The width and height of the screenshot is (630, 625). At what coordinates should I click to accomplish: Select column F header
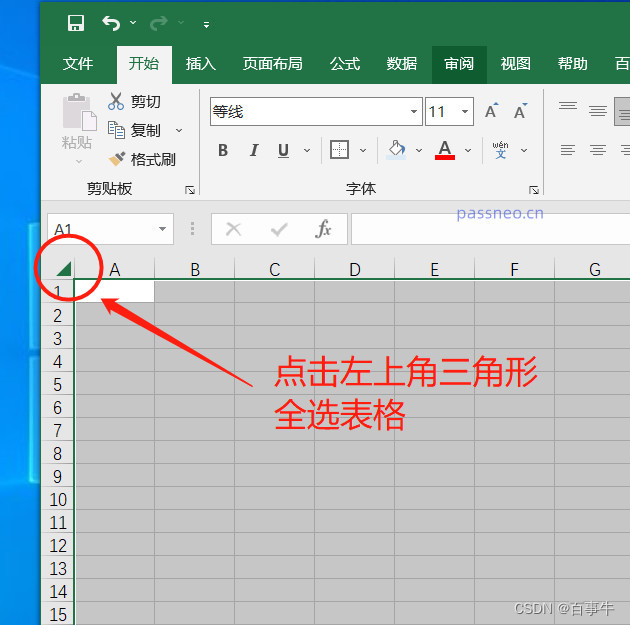pyautogui.click(x=514, y=269)
